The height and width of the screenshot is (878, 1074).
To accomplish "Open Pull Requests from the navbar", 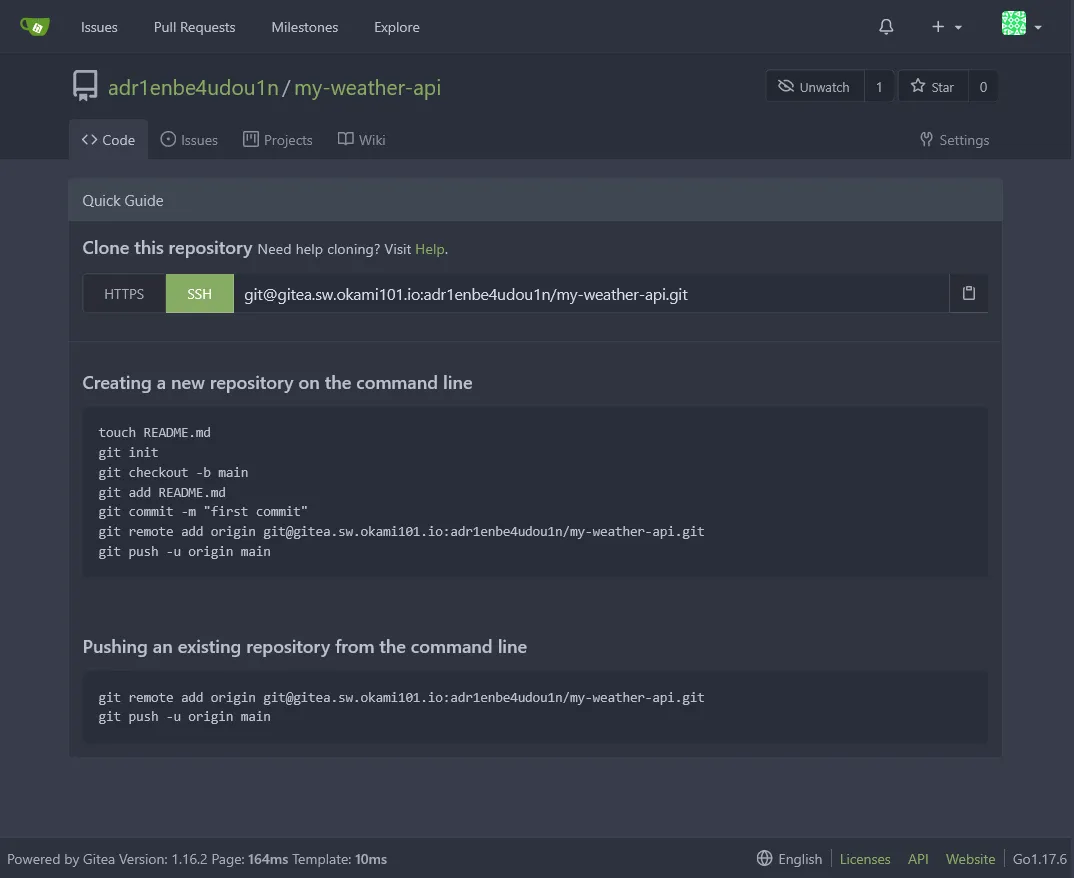I will 194,27.
